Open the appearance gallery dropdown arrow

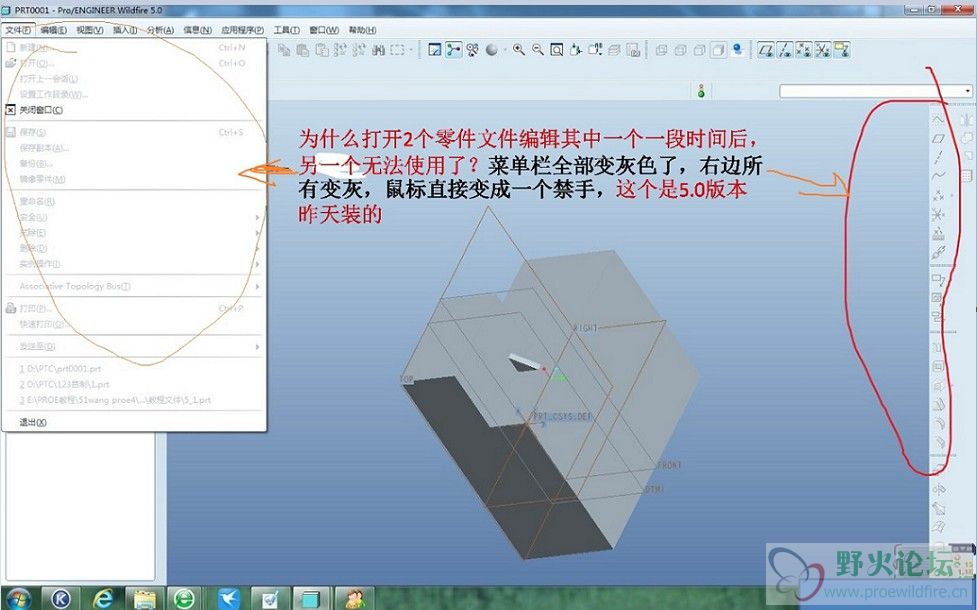click(x=504, y=50)
